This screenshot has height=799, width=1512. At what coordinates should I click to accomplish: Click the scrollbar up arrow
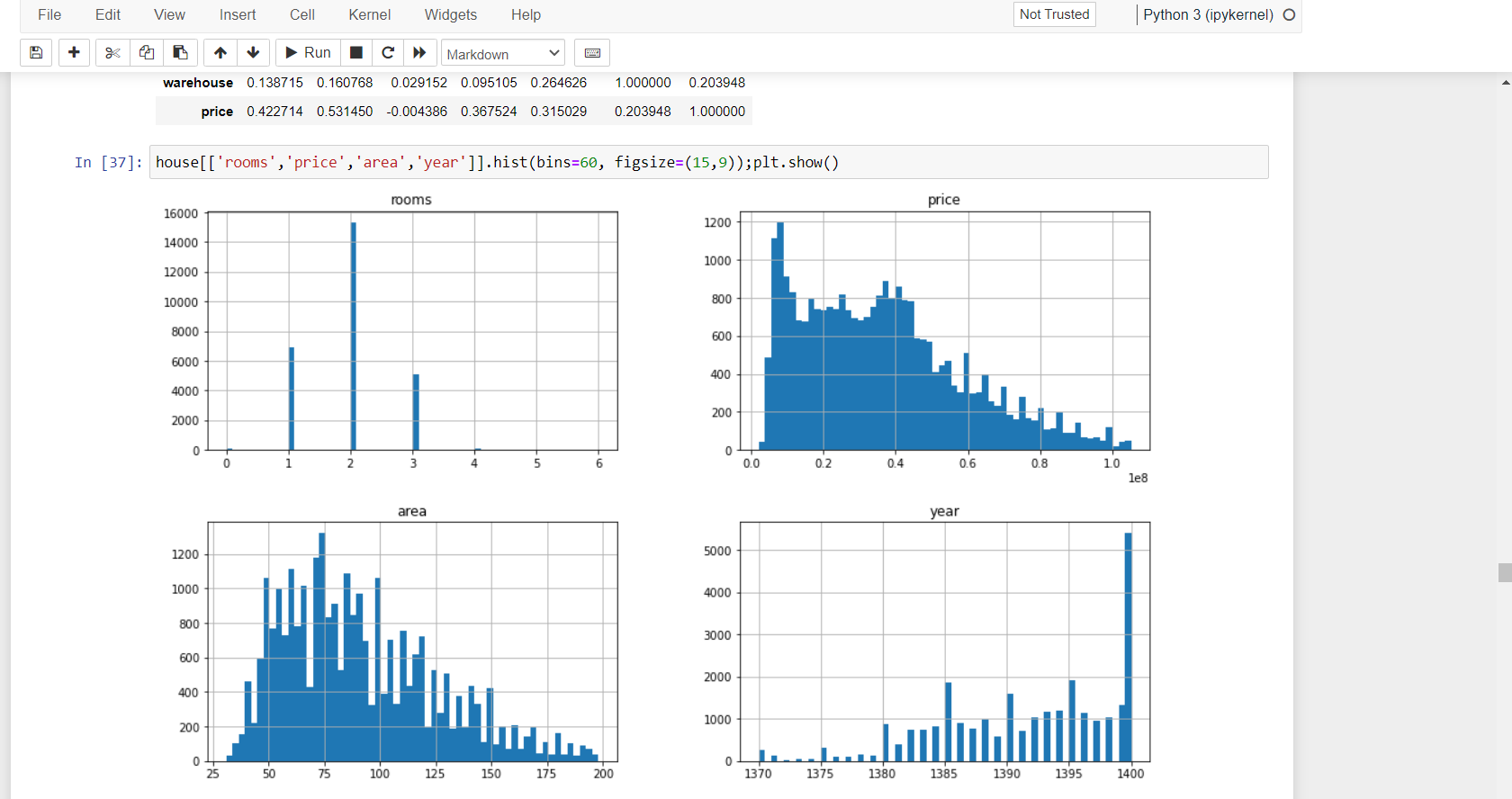point(1505,82)
